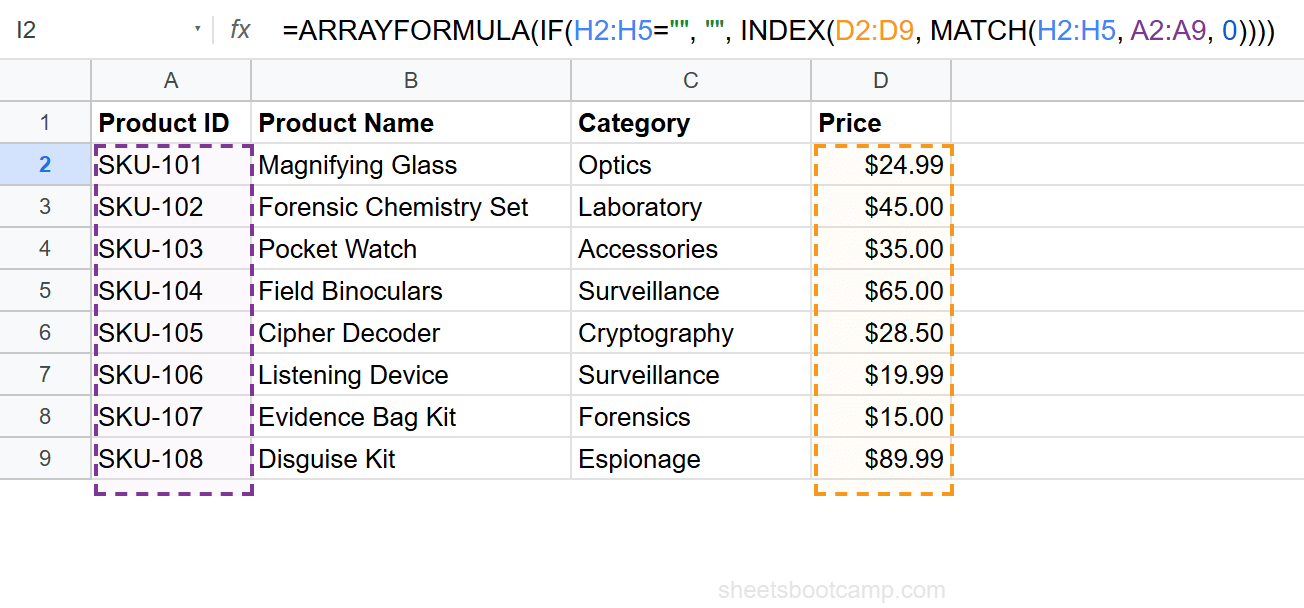Click the Product ID header cell
The height and width of the screenshot is (608, 1304).
(x=171, y=122)
